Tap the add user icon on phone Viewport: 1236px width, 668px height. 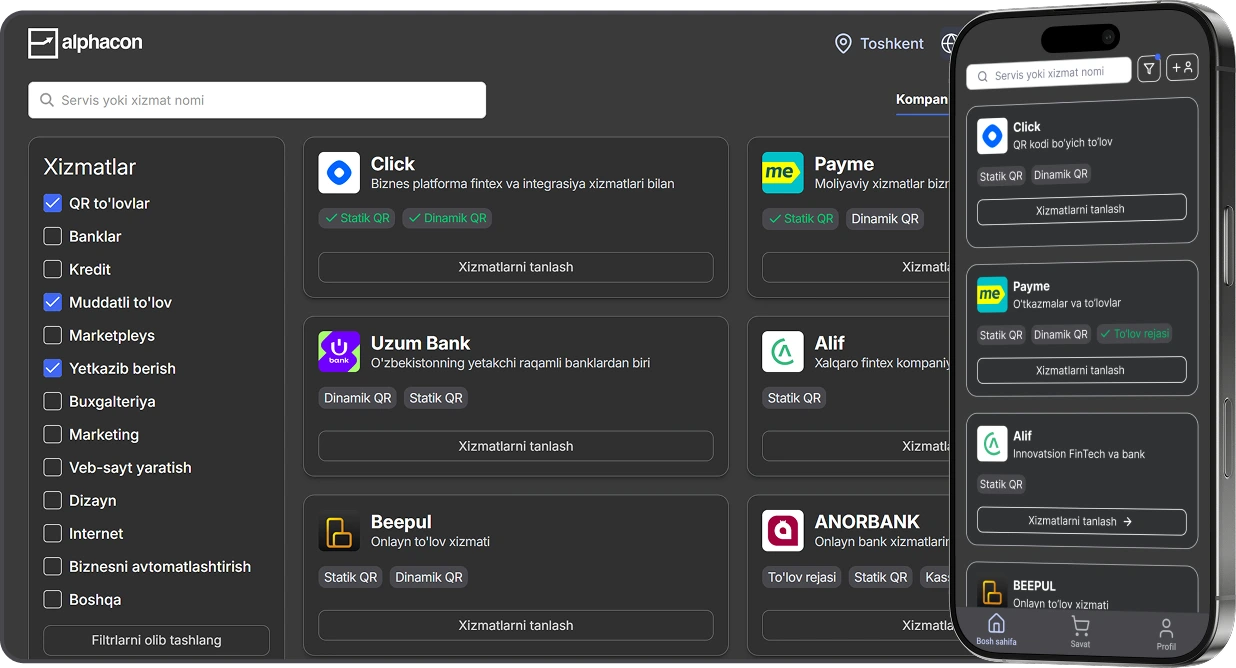[1182, 67]
